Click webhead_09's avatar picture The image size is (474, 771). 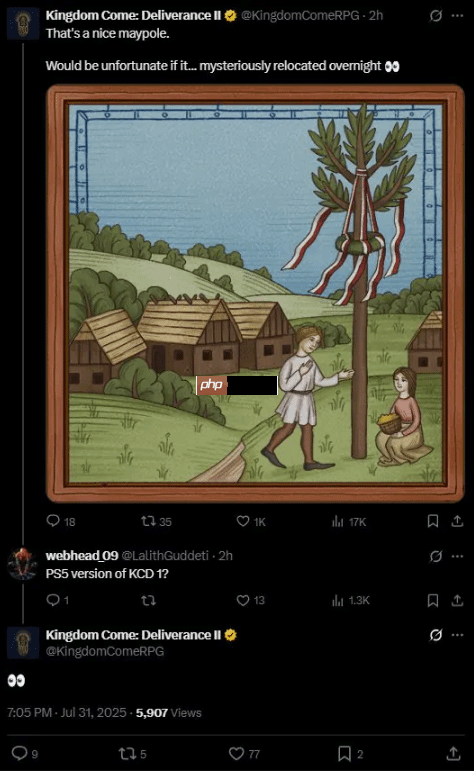23,563
